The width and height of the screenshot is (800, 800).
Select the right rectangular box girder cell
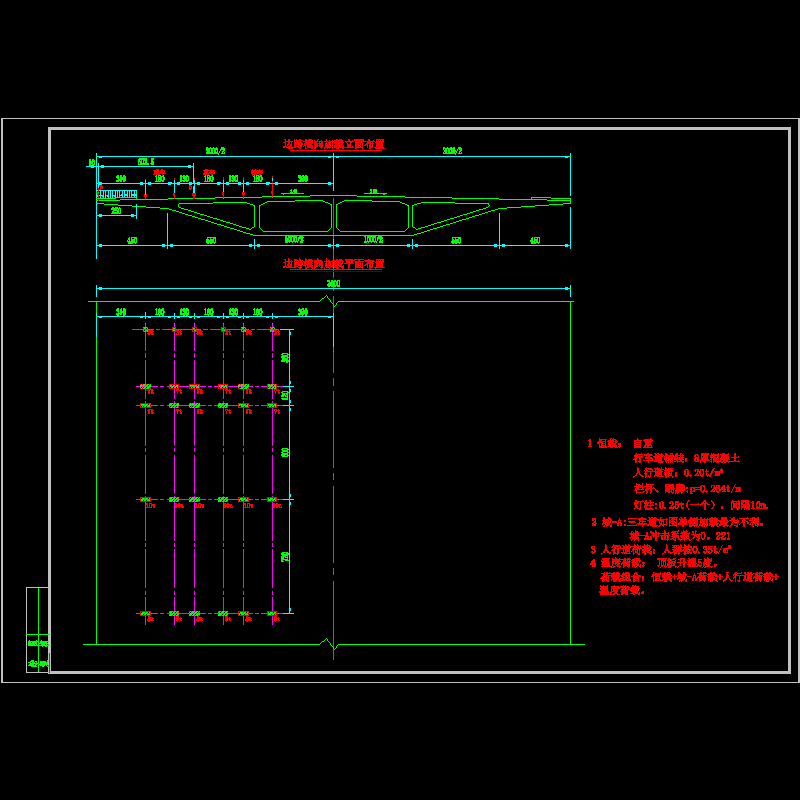click(373, 216)
